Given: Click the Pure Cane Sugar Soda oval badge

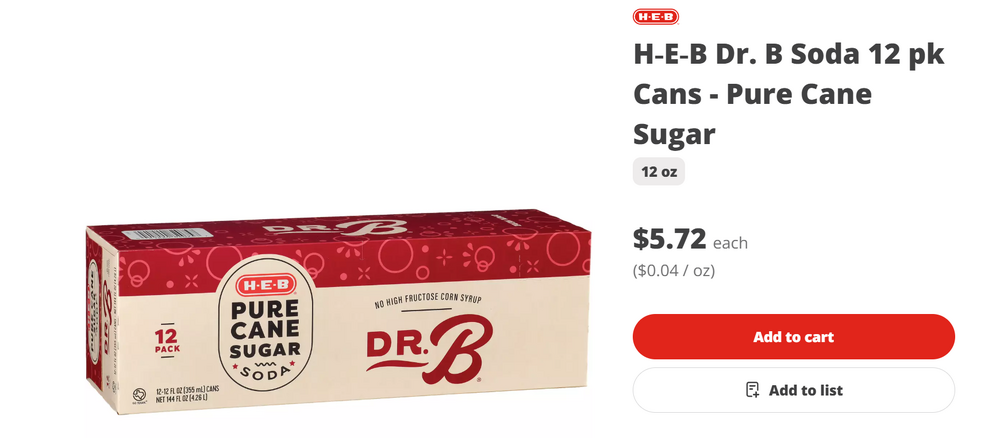Looking at the screenshot, I should pyautogui.click(x=265, y=326).
